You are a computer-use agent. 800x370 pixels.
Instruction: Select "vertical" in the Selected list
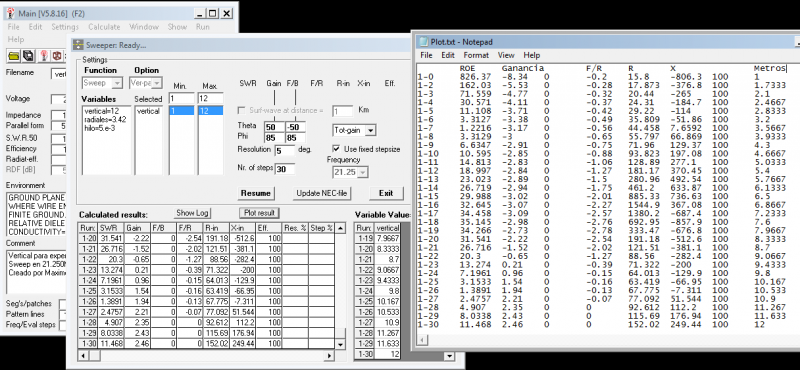[148, 111]
